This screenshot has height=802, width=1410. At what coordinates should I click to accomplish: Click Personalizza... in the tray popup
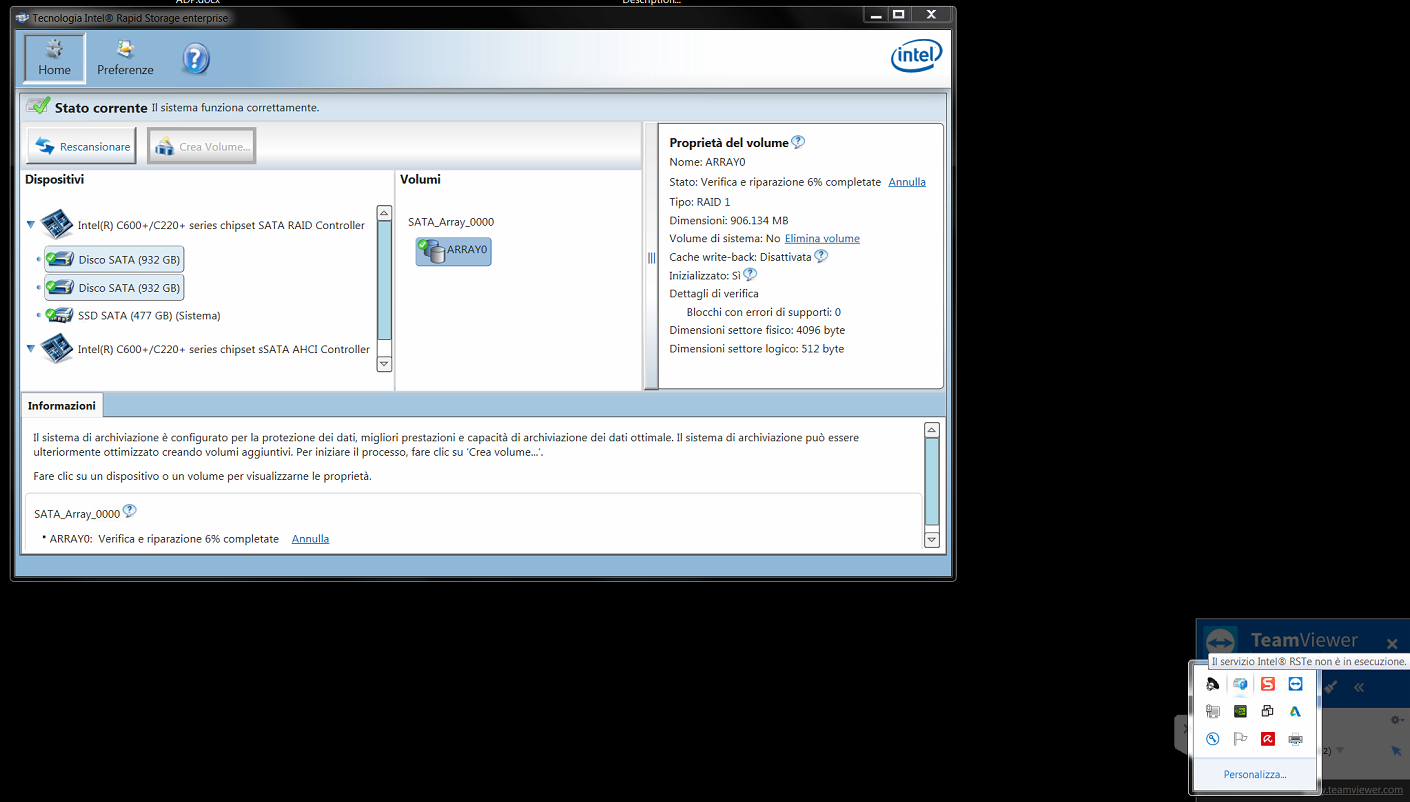(1255, 774)
